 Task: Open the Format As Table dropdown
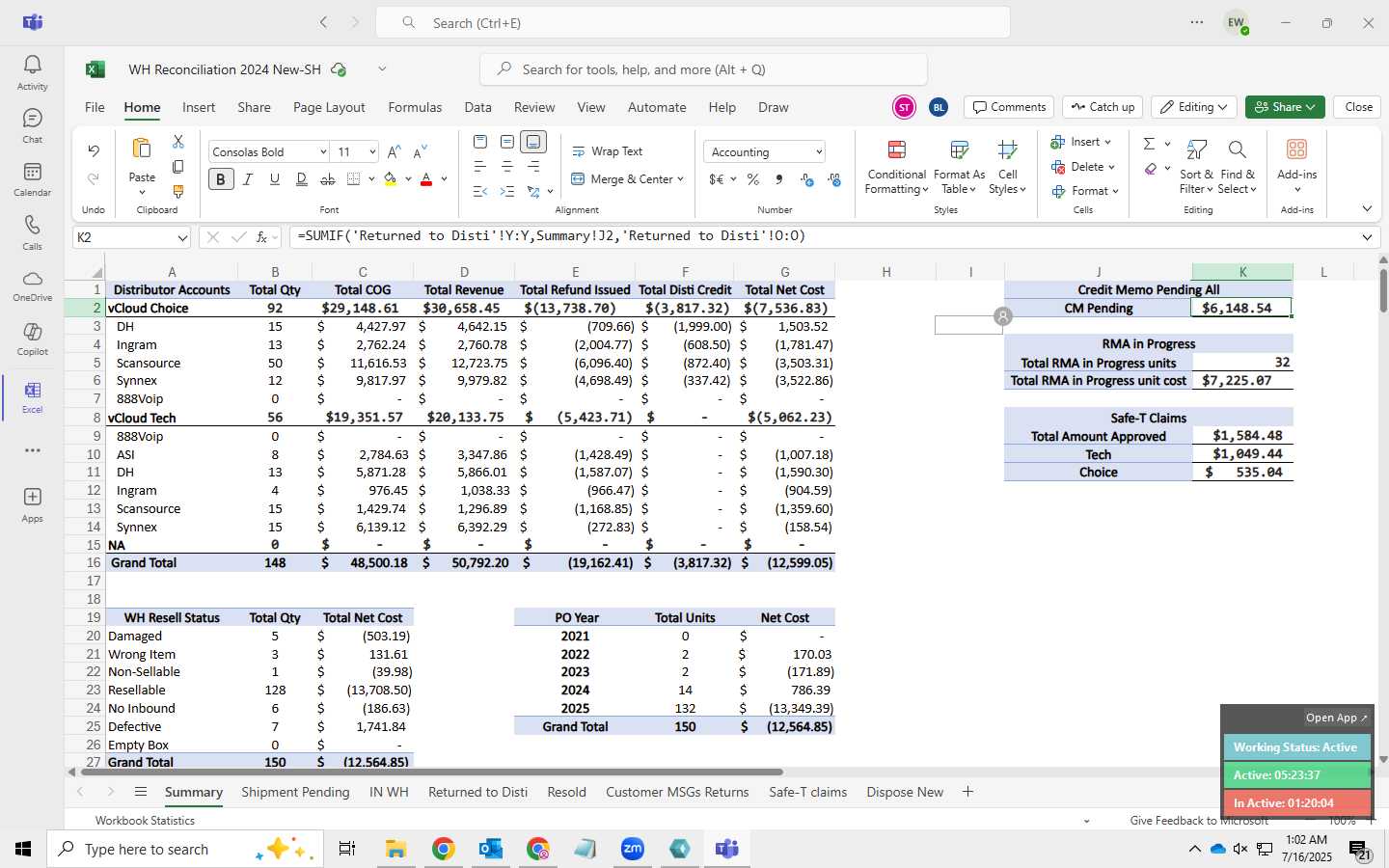coord(959,166)
